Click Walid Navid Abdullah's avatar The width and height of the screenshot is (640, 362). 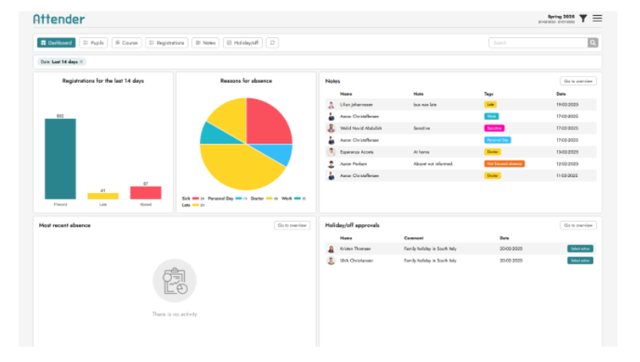coord(331,129)
